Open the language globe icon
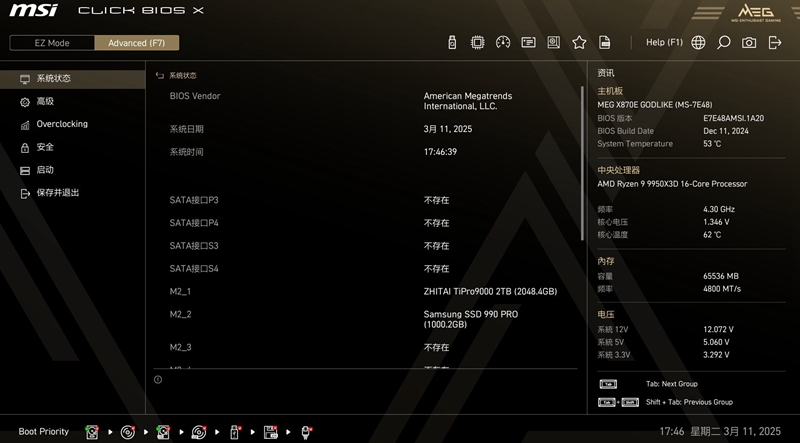Viewport: 800px width, 443px height. coord(698,43)
